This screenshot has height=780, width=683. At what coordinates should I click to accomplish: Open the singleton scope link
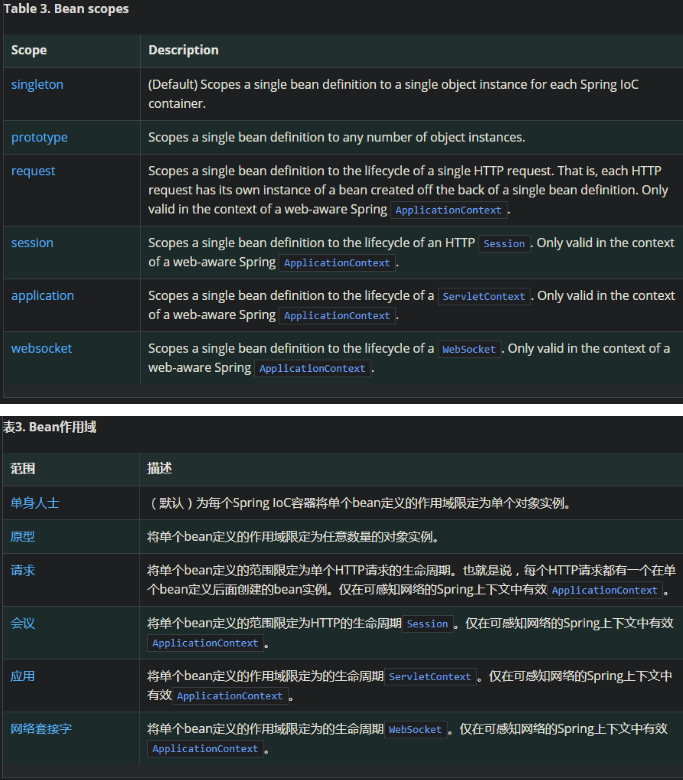coord(37,85)
